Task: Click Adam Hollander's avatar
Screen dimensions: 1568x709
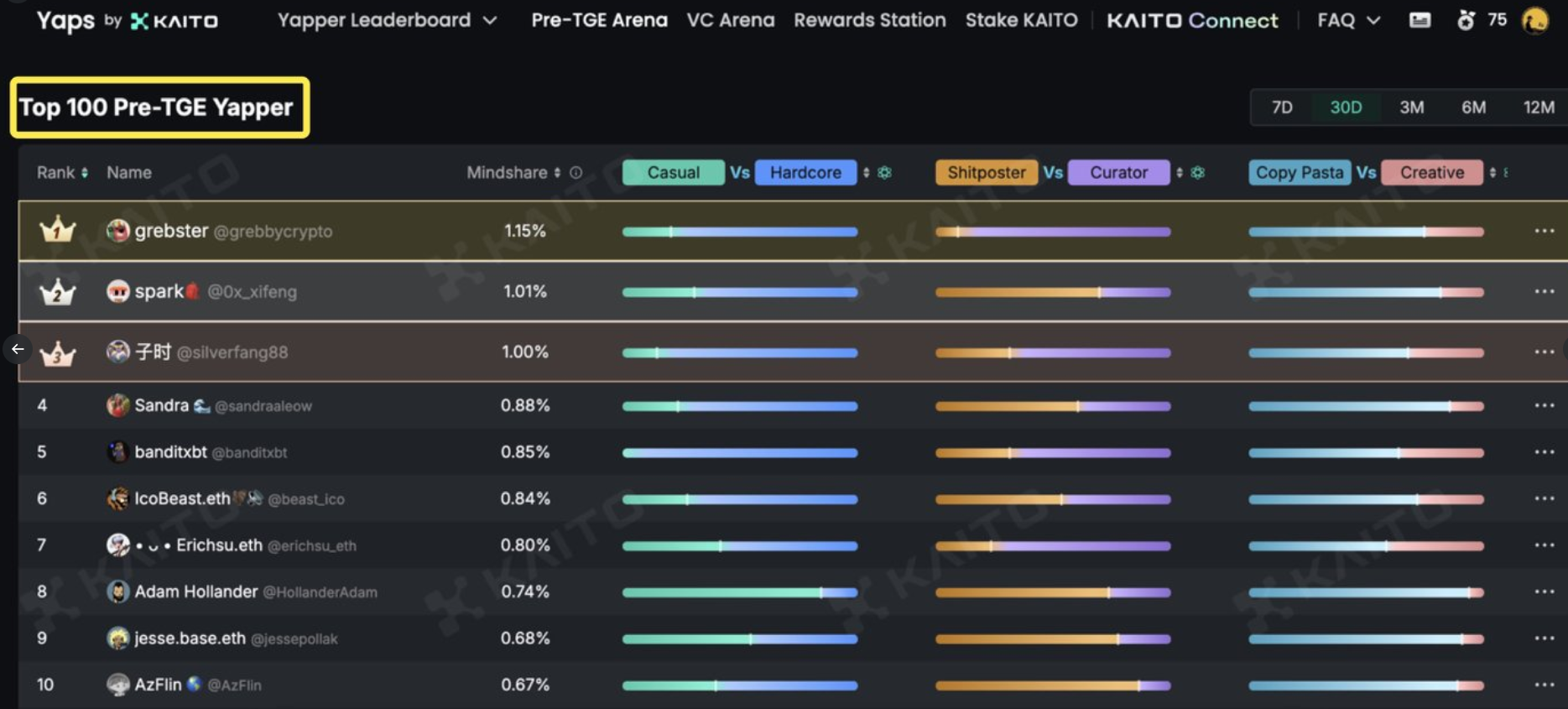Action: 118,592
